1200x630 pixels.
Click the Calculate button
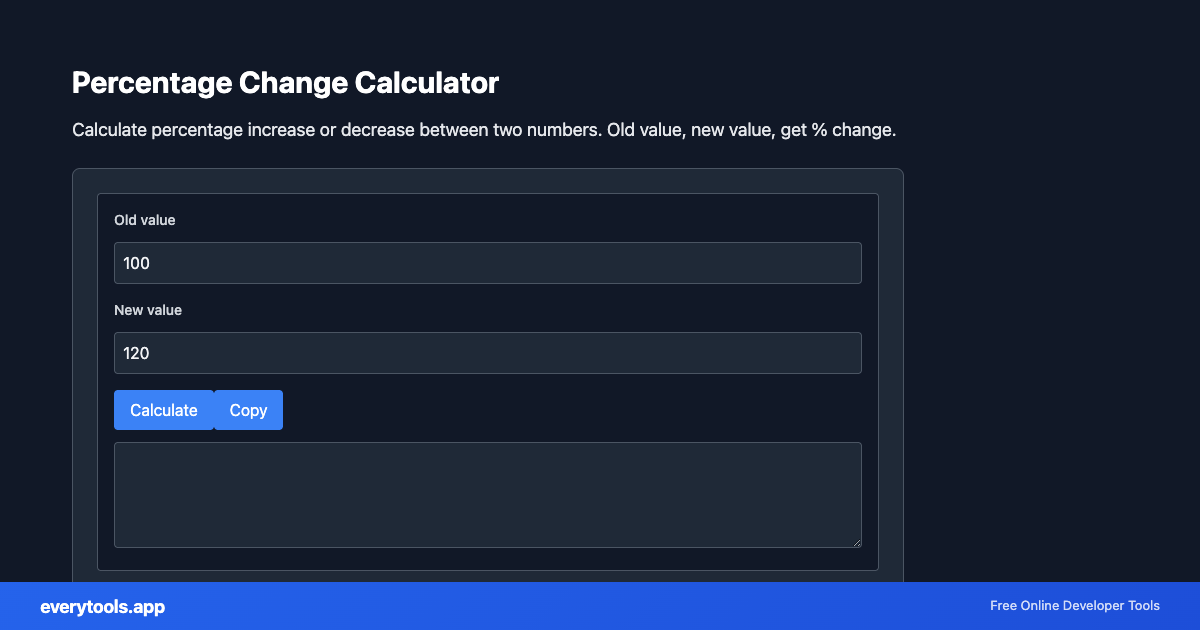click(x=164, y=410)
